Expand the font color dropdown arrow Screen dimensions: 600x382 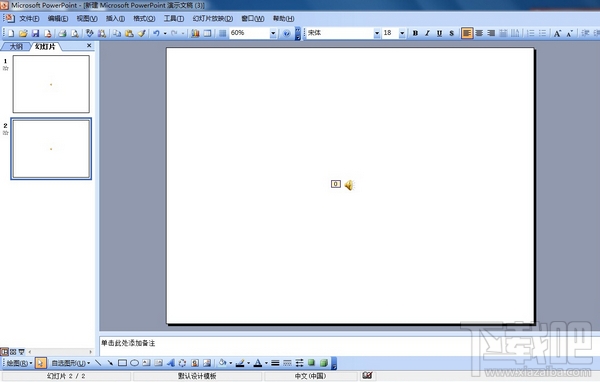tap(266, 362)
